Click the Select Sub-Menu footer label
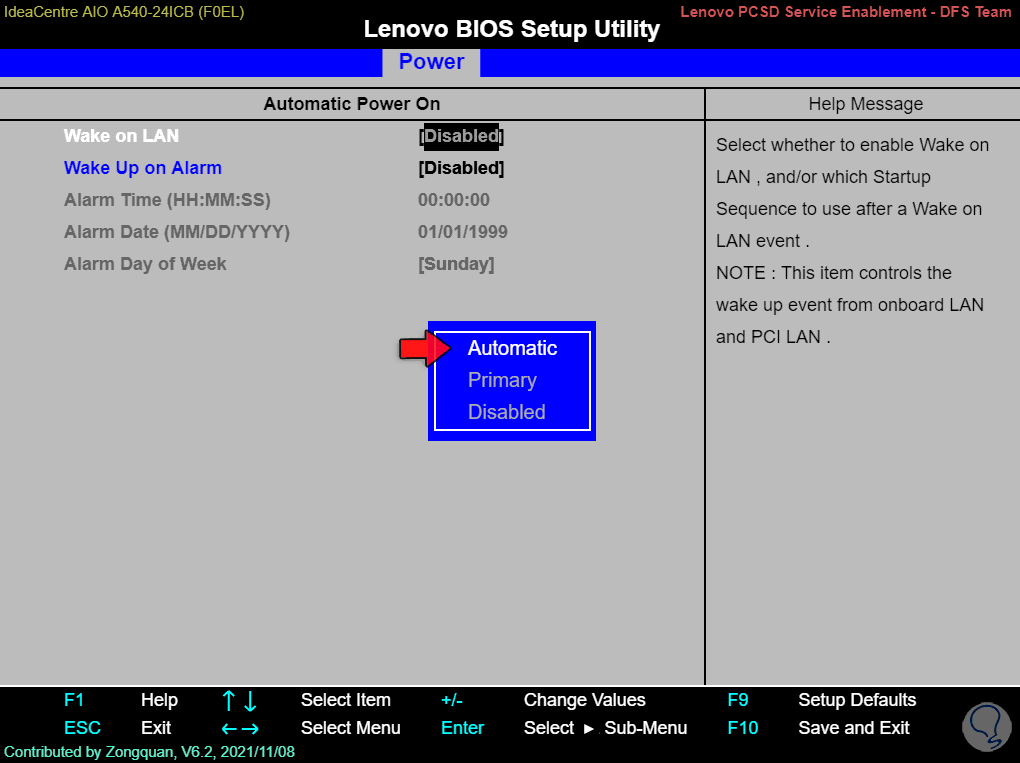Screen dimensions: 1020x763 click(x=605, y=728)
